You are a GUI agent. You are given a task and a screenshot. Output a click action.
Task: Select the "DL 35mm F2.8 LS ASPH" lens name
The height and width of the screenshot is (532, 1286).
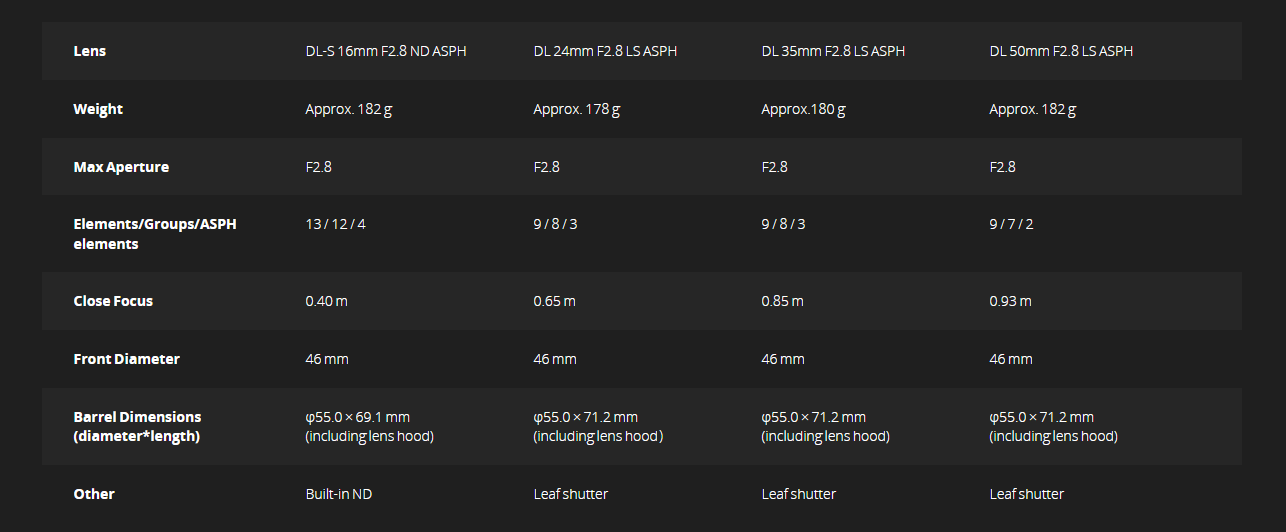coord(833,51)
